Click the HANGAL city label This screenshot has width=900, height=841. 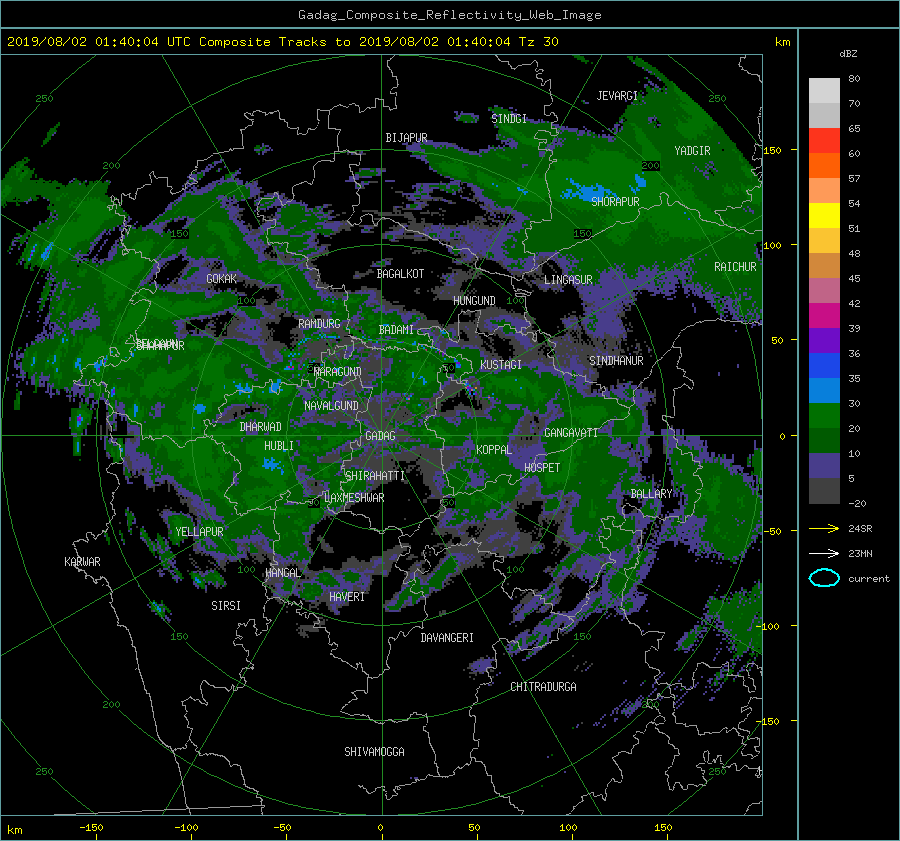coord(282,573)
